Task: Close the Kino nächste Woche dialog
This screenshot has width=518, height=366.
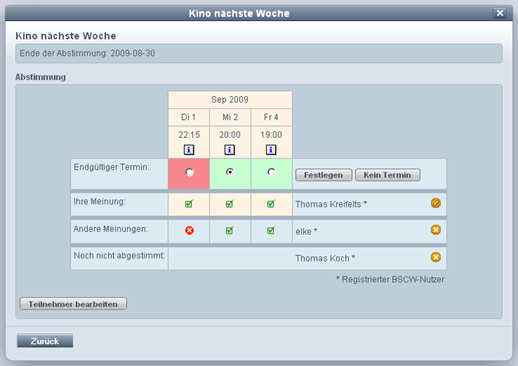Action: pos(500,13)
